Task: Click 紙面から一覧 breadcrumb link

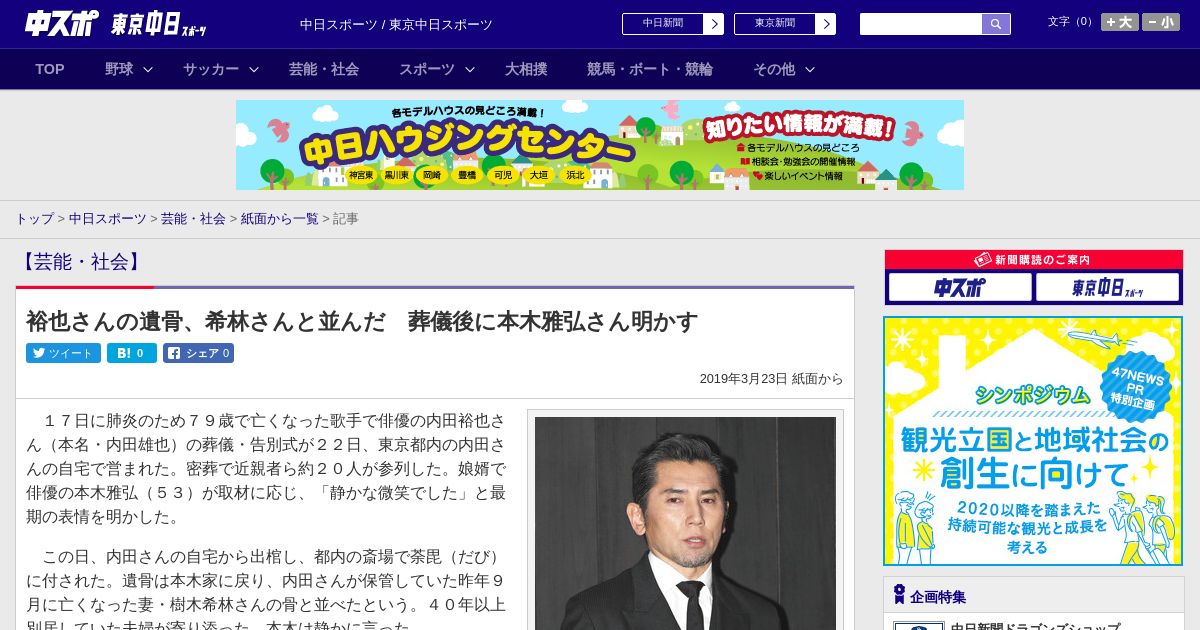Action: pyautogui.click(x=280, y=218)
